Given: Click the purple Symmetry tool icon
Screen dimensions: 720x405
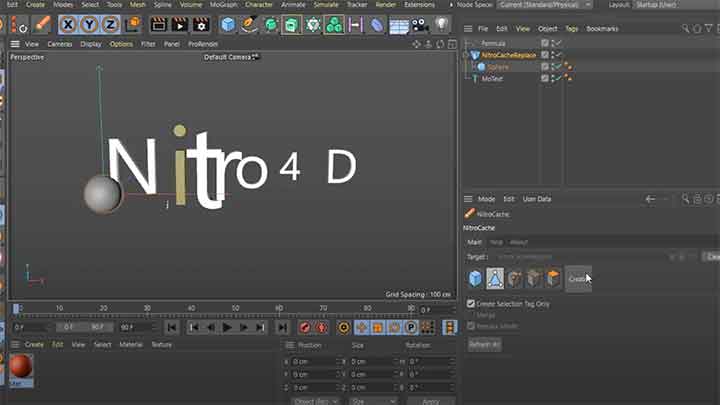Looking at the screenshot, I should 355,24.
